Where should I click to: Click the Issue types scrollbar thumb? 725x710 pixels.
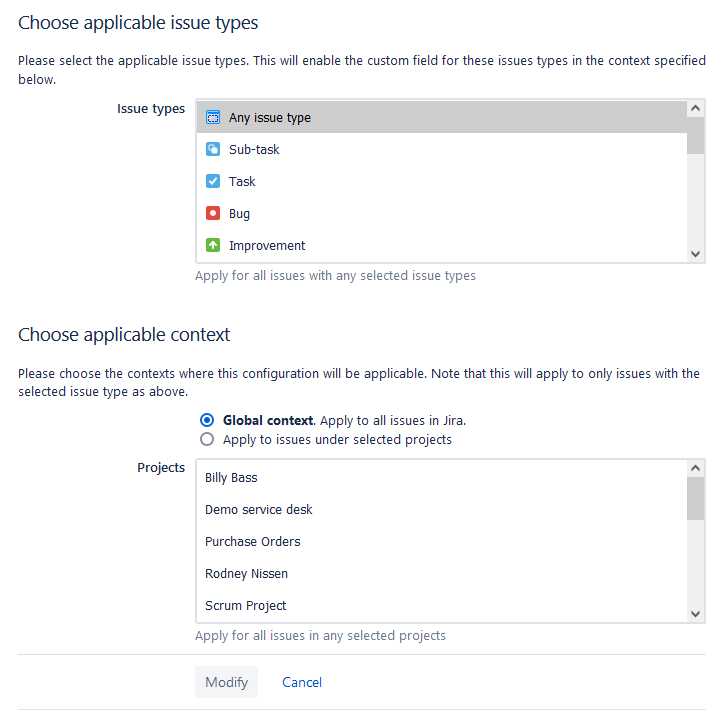(696, 134)
